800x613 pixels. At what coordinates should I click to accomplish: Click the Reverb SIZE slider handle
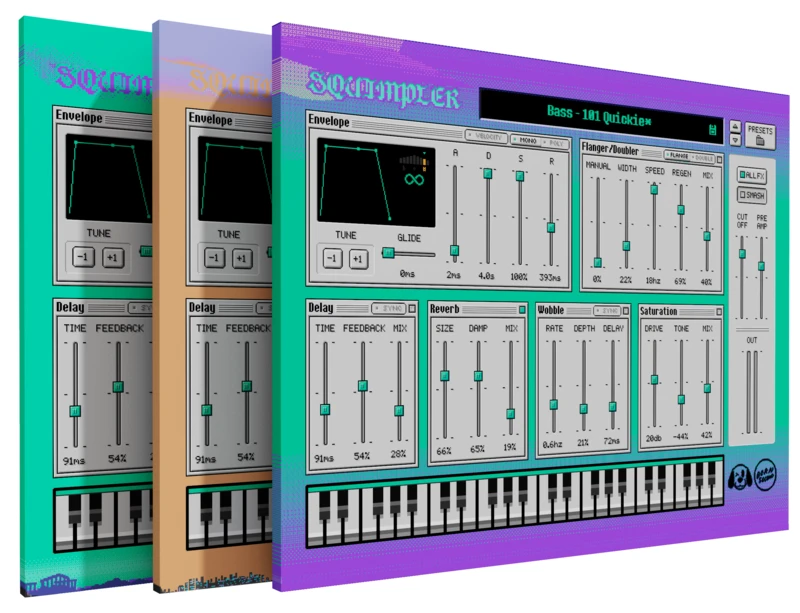444,376
